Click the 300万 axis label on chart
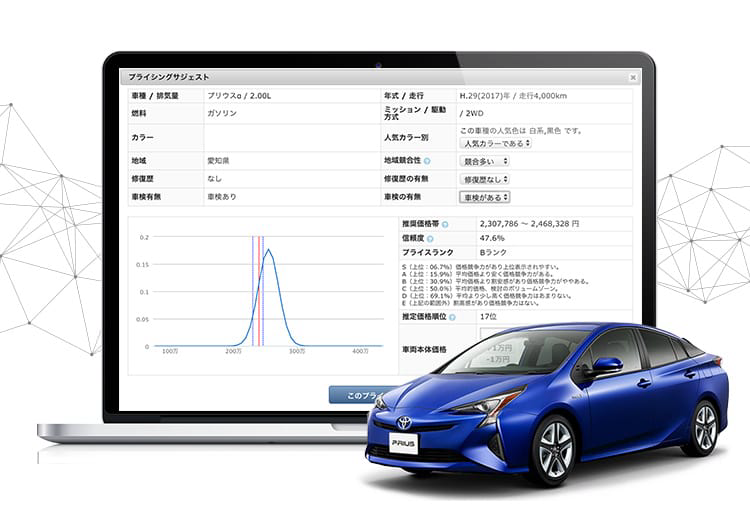Image resolution: width=750 pixels, height=515 pixels. point(297,351)
